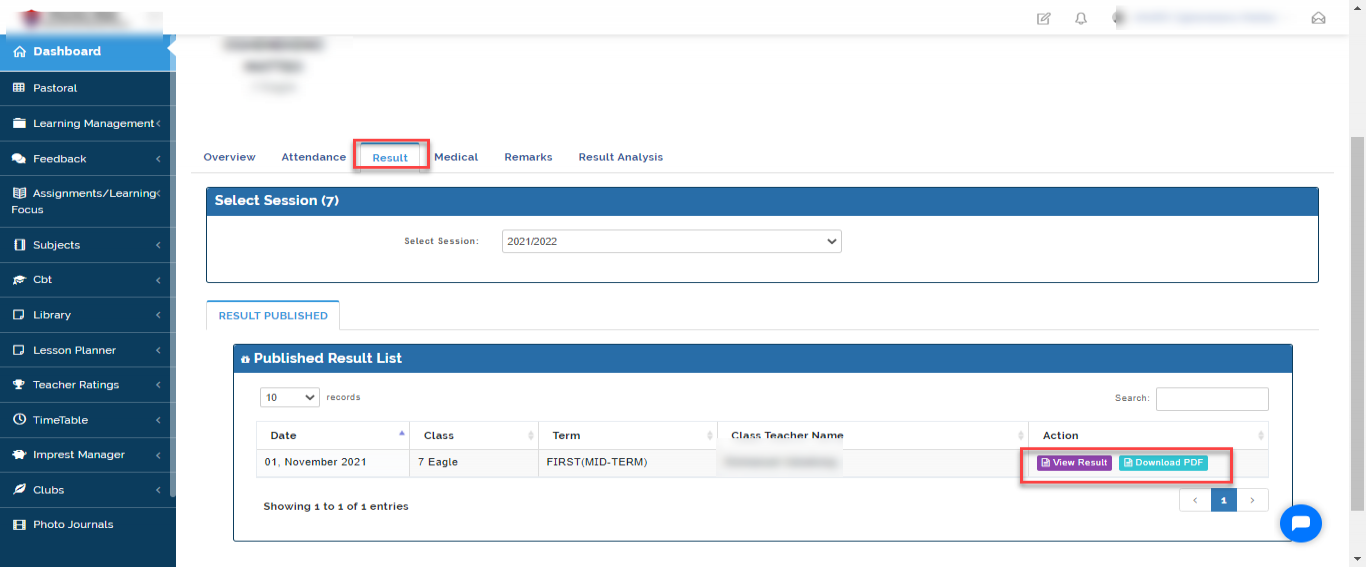
Task: Click the Pastoral table icon
Action: (19, 88)
